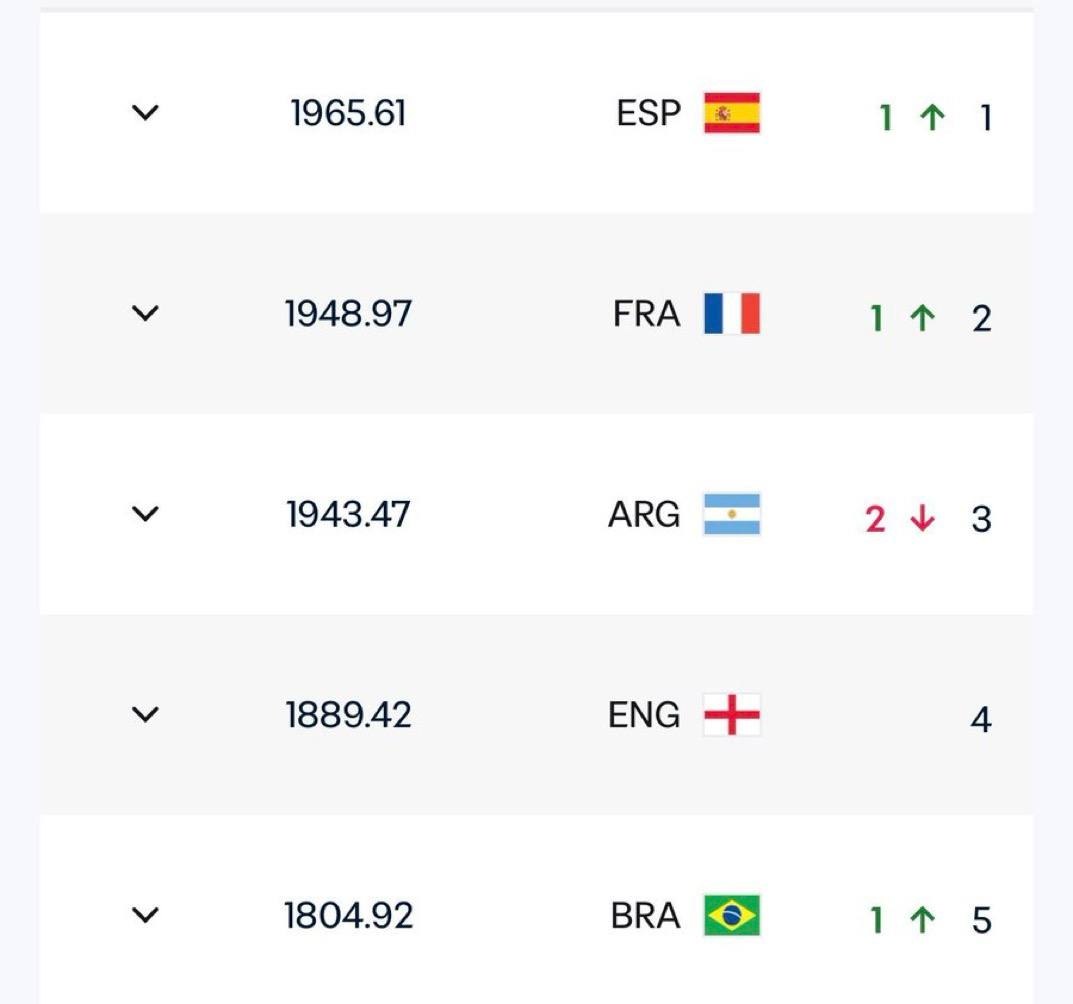The height and width of the screenshot is (1004, 1073).
Task: Click the points value 1965.61
Action: 348,113
